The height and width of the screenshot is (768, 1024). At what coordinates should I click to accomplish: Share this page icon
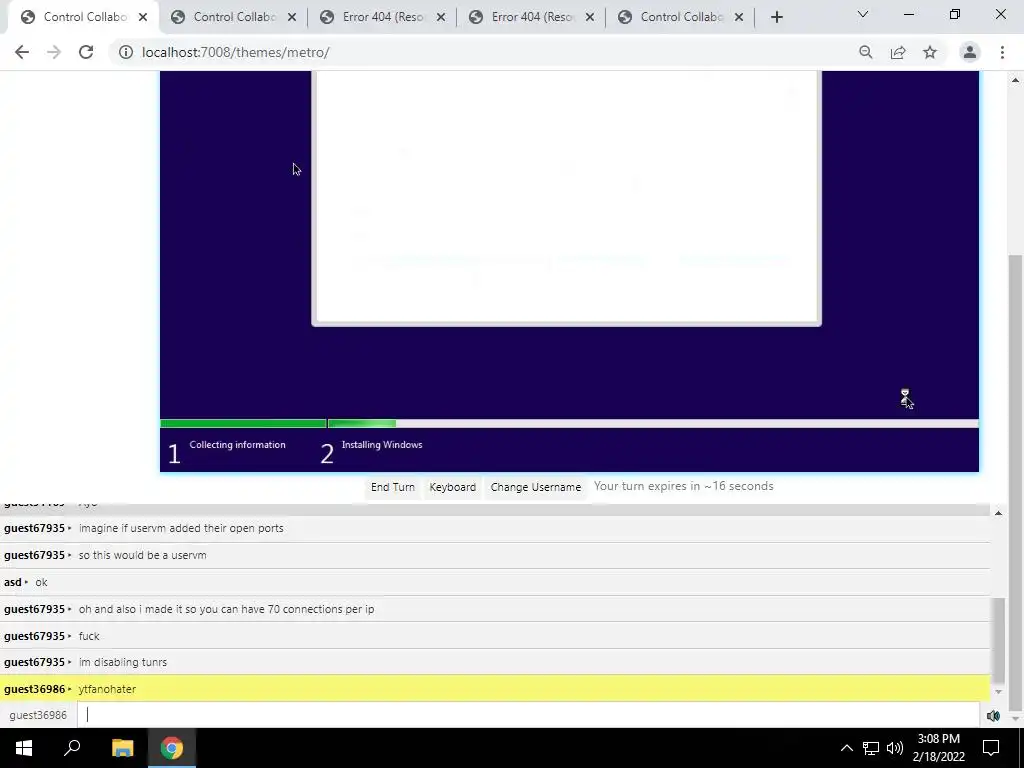tap(898, 52)
